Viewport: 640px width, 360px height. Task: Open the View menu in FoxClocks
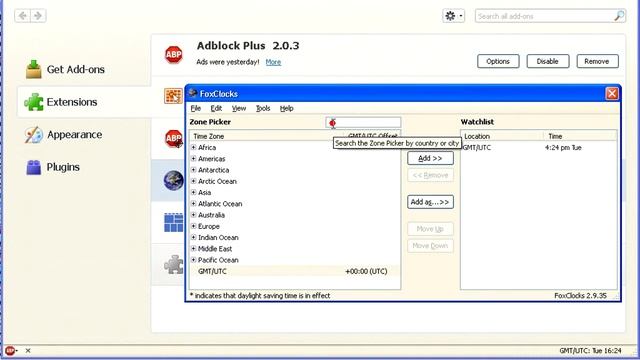pyautogui.click(x=239, y=108)
